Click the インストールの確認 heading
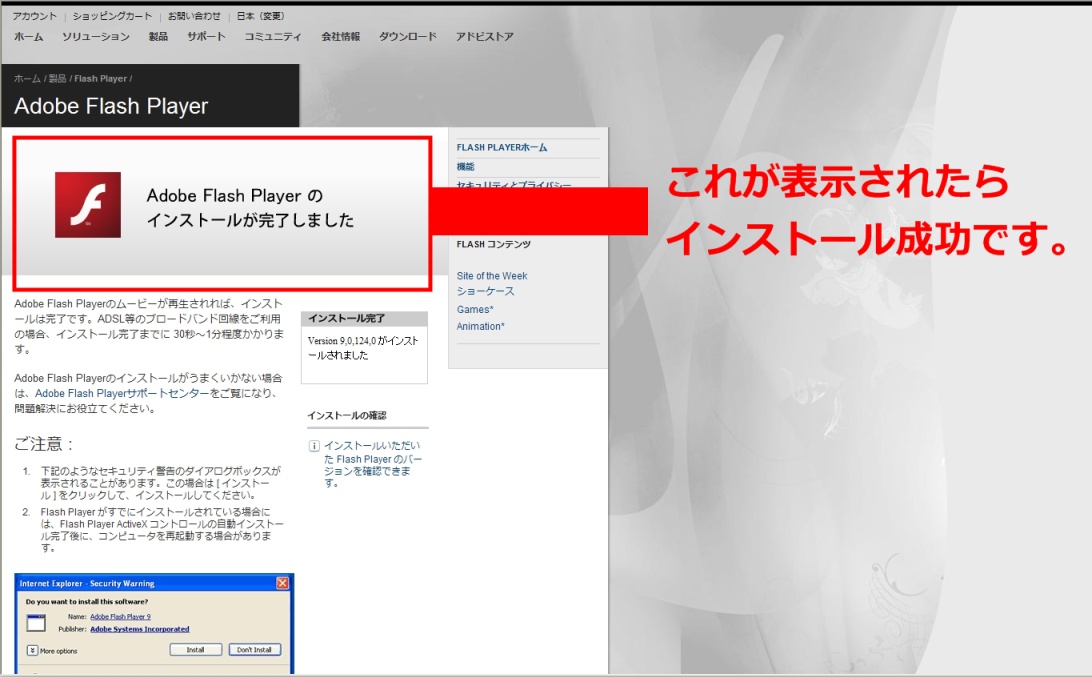This screenshot has height=678, width=1092. [x=347, y=416]
